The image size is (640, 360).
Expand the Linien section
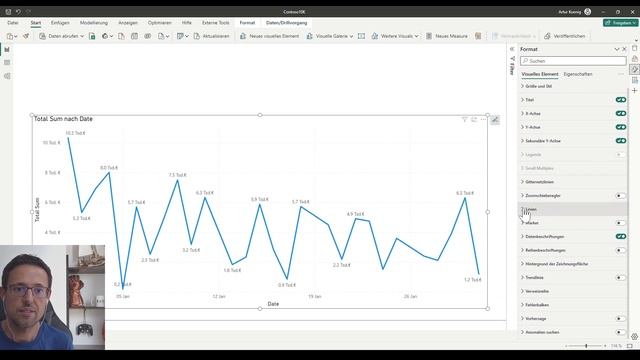[x=573, y=209]
